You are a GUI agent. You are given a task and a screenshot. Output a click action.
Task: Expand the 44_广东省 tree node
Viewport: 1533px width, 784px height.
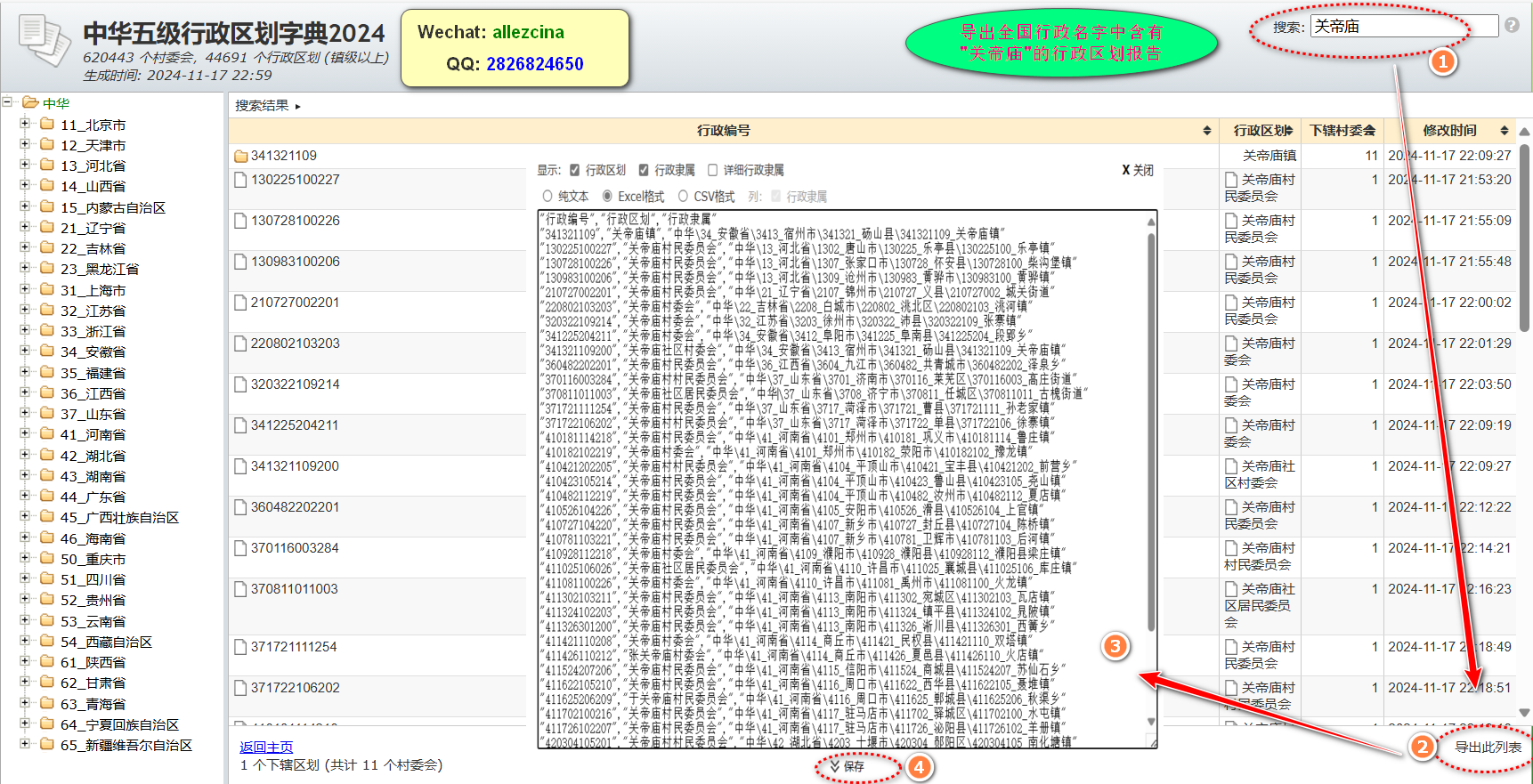pos(25,496)
